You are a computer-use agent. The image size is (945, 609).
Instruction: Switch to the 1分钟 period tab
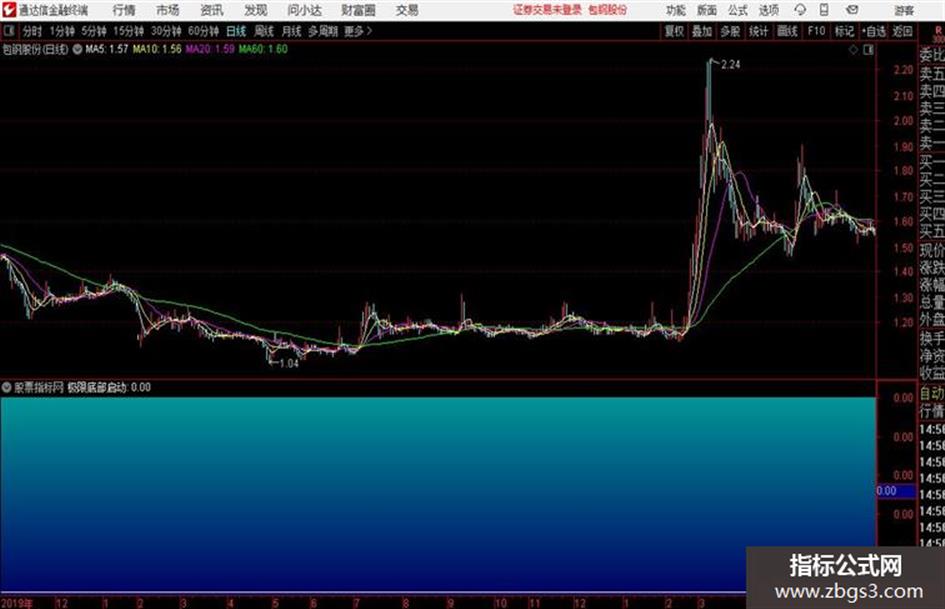pos(62,31)
